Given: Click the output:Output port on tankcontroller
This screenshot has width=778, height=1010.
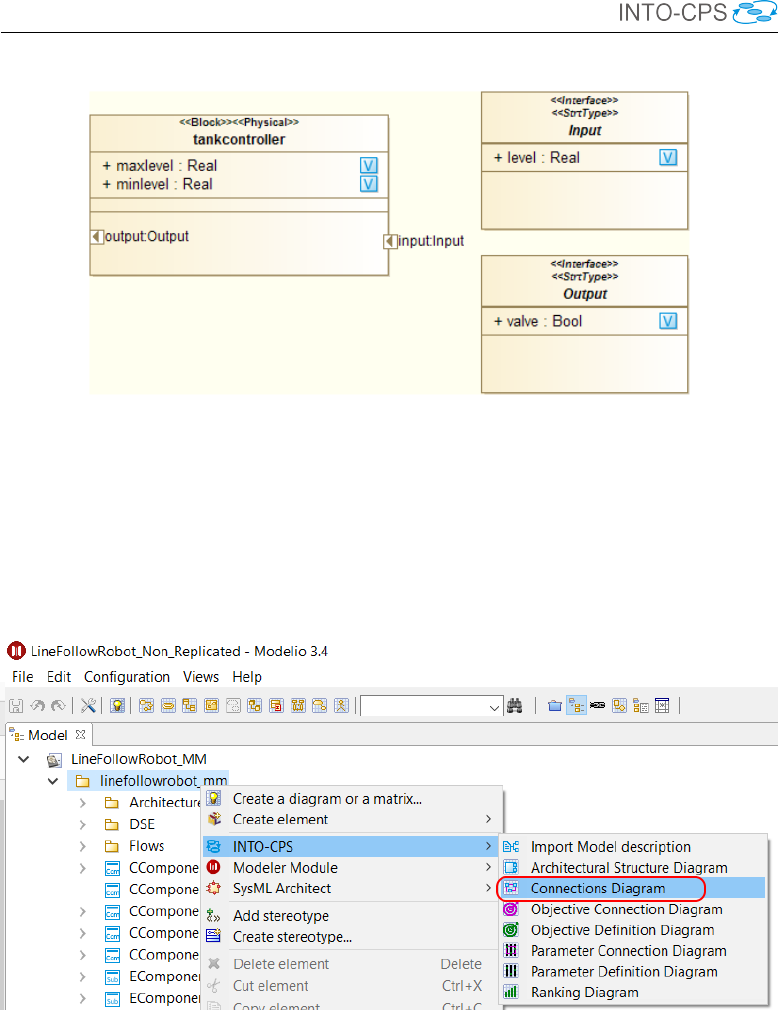Looking at the screenshot, I should pos(97,236).
